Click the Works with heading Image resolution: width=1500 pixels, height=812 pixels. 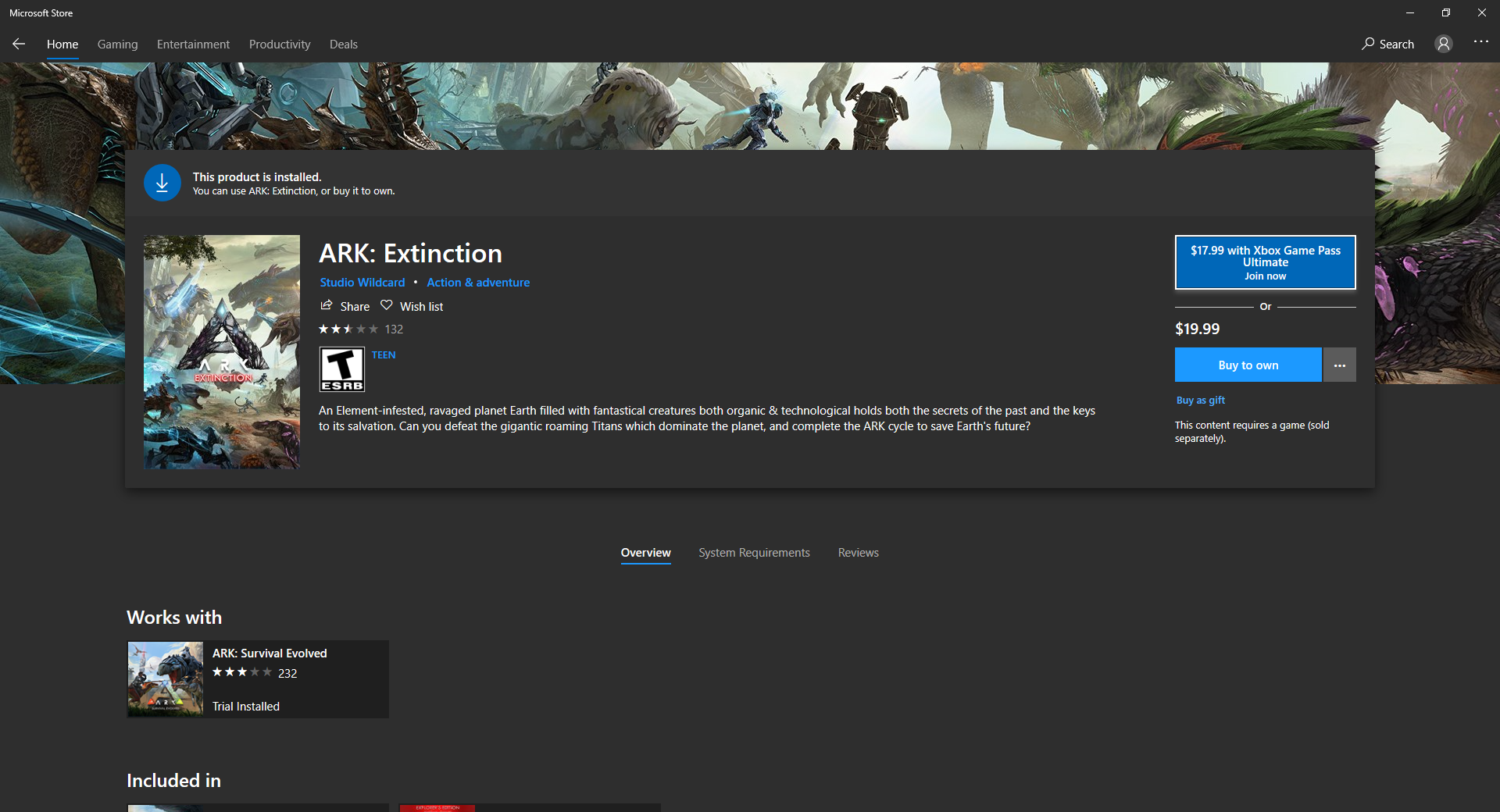(x=174, y=618)
